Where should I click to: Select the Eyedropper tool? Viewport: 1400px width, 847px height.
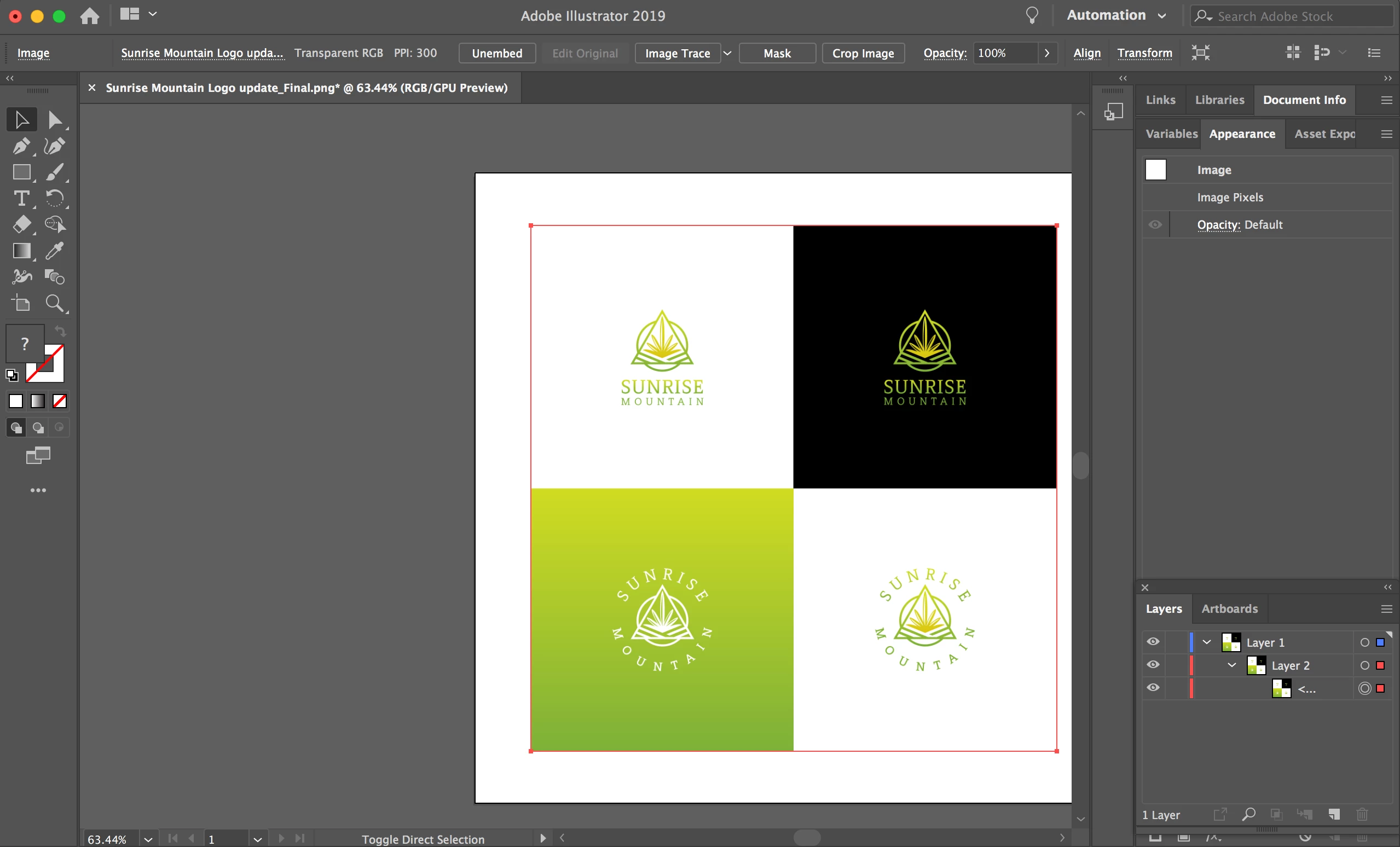point(55,251)
